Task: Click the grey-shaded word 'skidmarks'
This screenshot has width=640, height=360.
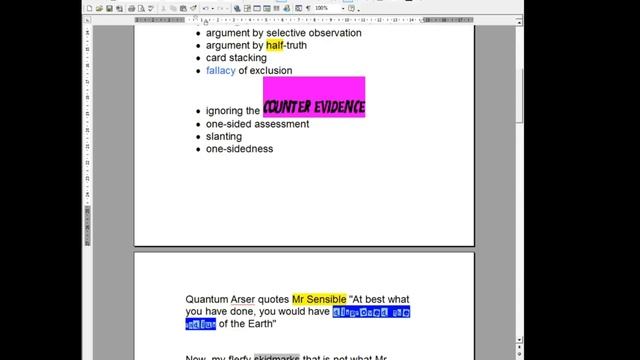Action: (x=277, y=357)
